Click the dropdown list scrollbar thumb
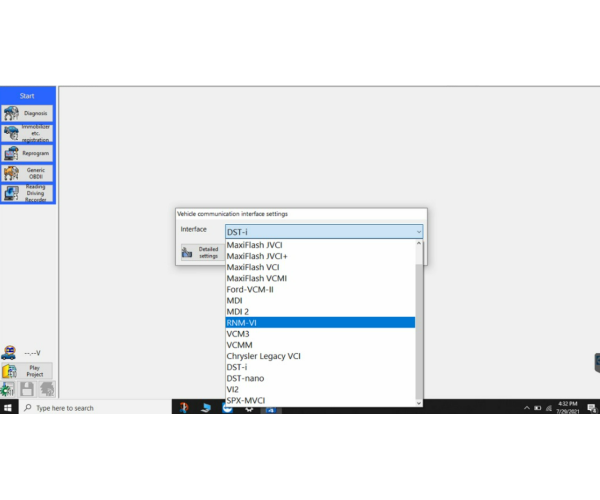The height and width of the screenshot is (500, 600). (419, 331)
